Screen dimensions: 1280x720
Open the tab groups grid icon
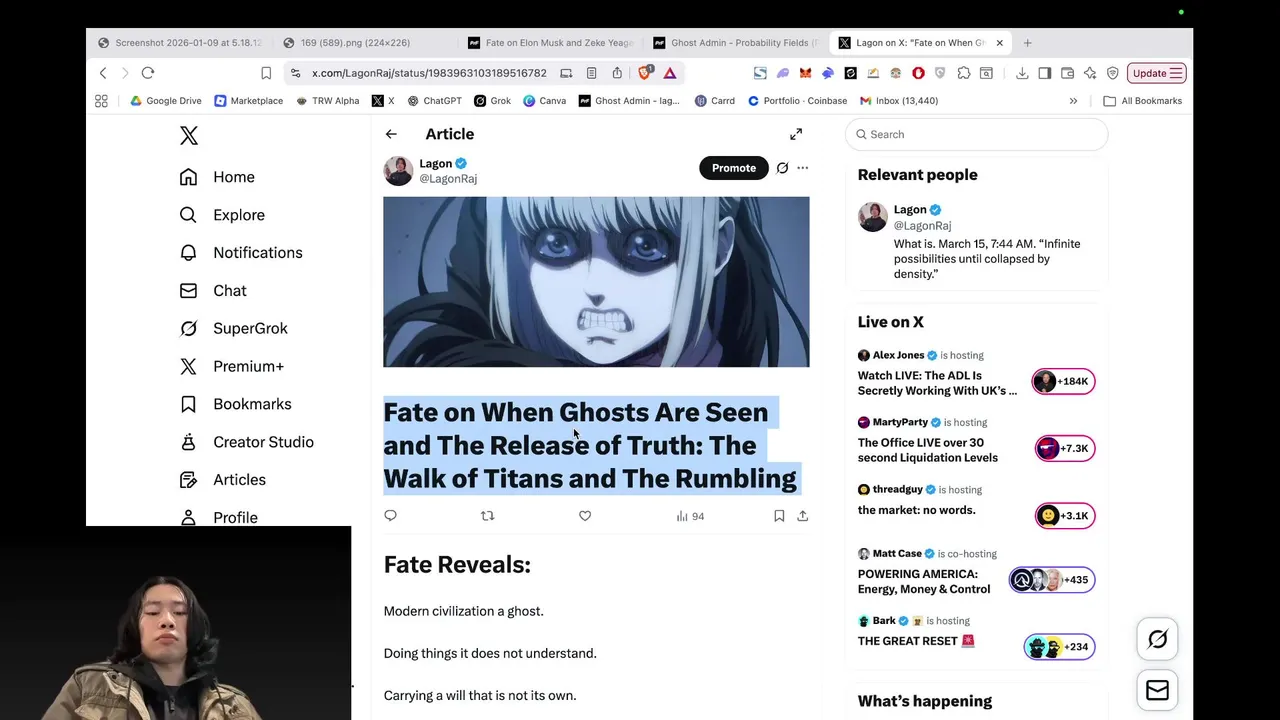[101, 101]
